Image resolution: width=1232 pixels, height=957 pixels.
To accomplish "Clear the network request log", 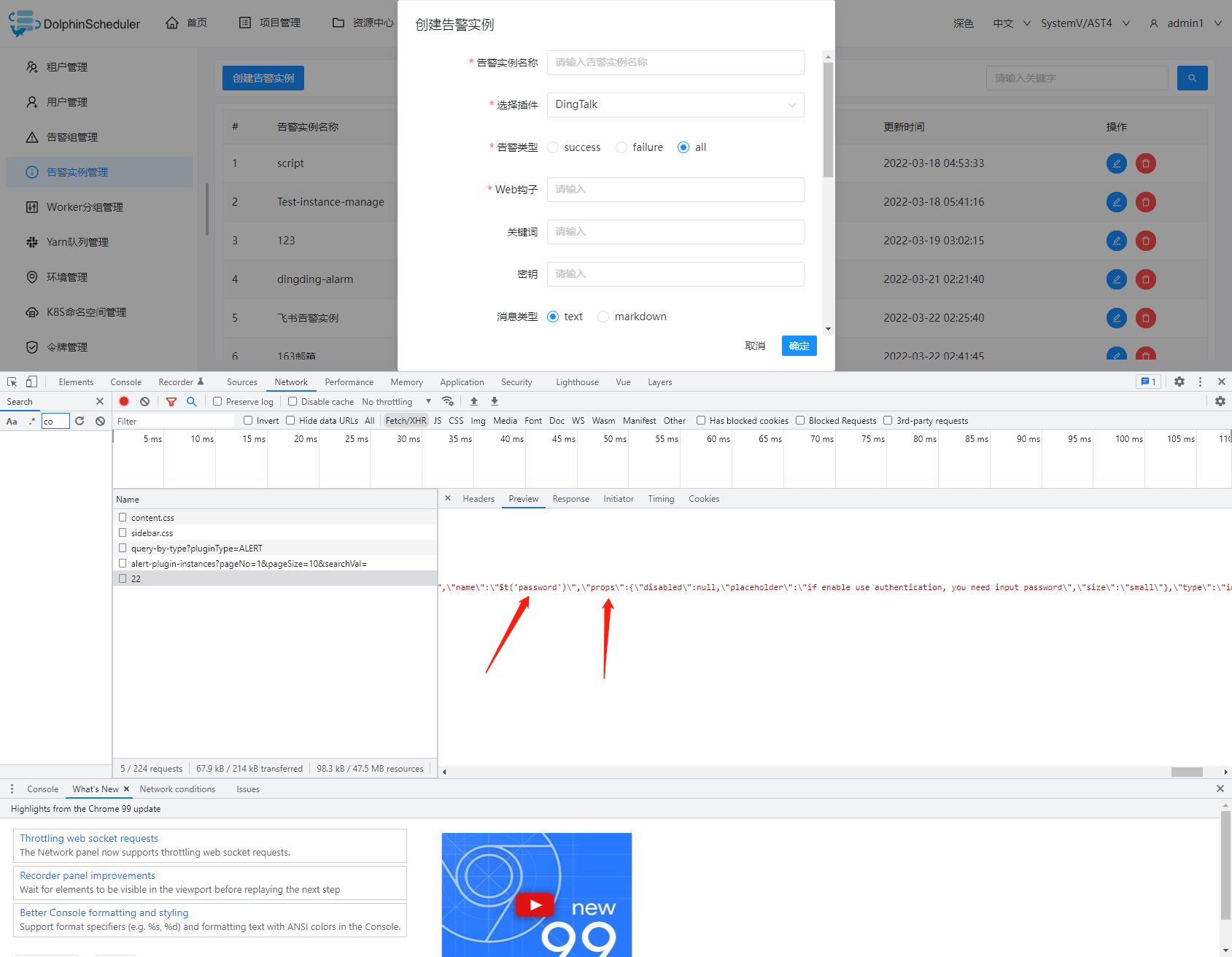I will click(x=144, y=401).
